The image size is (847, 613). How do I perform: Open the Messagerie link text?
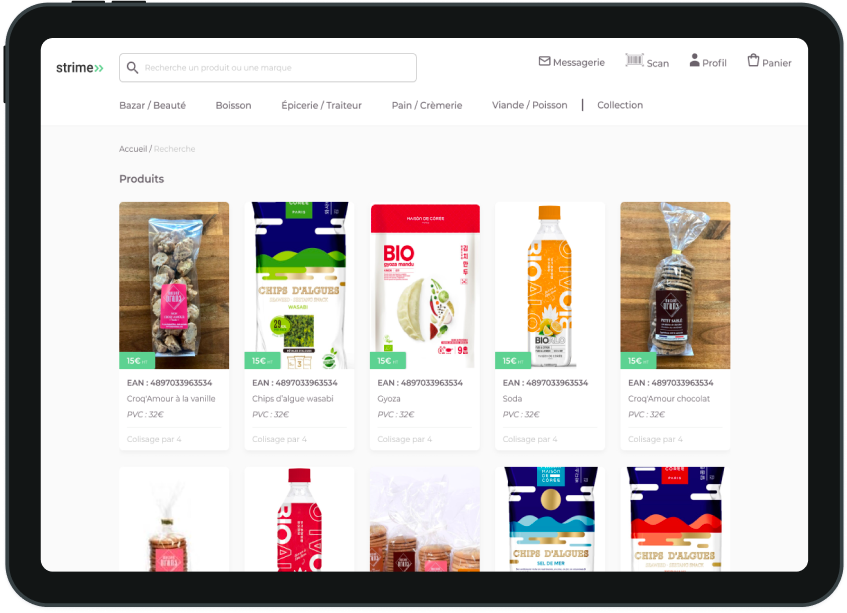click(579, 63)
